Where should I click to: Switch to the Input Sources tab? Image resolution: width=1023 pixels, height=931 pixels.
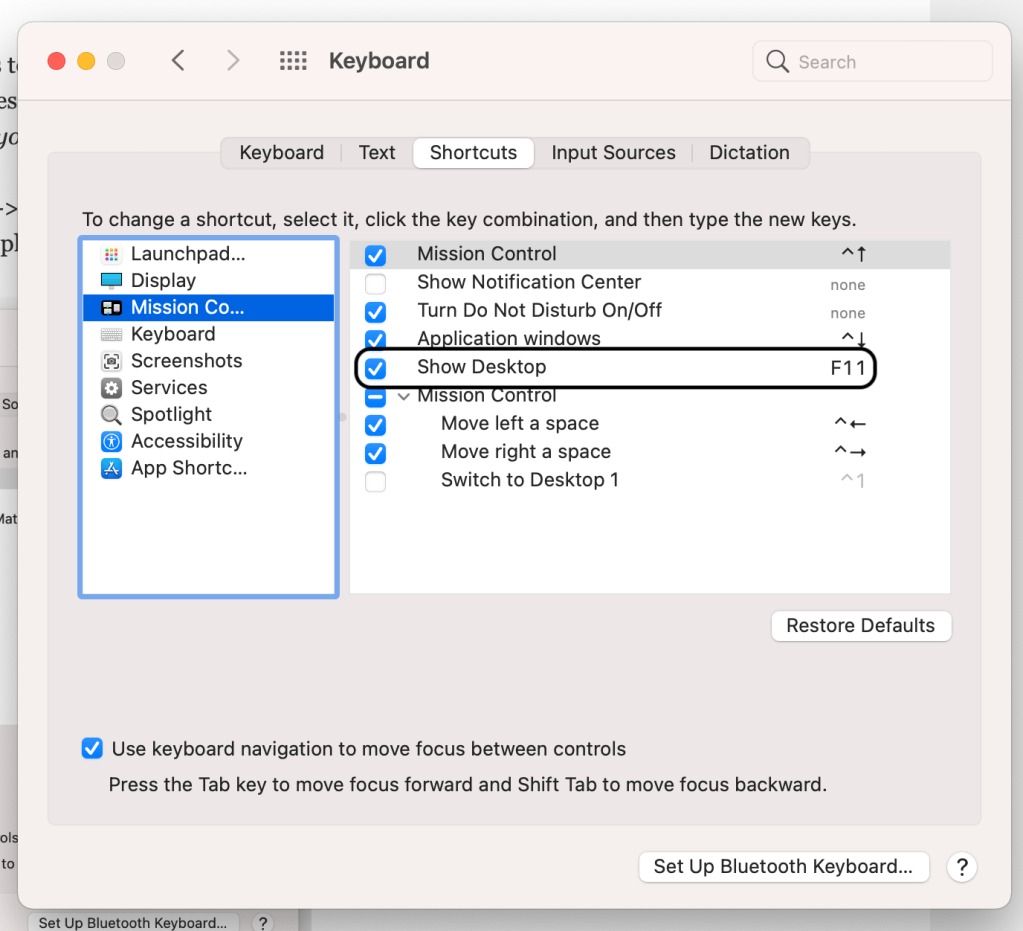pyautogui.click(x=613, y=153)
